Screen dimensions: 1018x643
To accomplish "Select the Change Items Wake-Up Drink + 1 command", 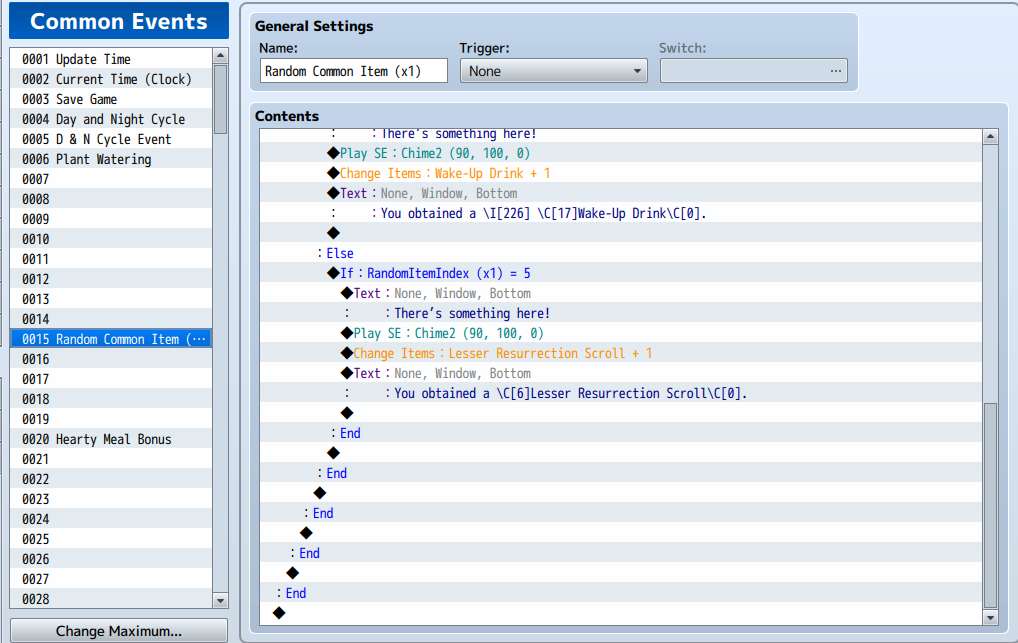I will click(621, 173).
